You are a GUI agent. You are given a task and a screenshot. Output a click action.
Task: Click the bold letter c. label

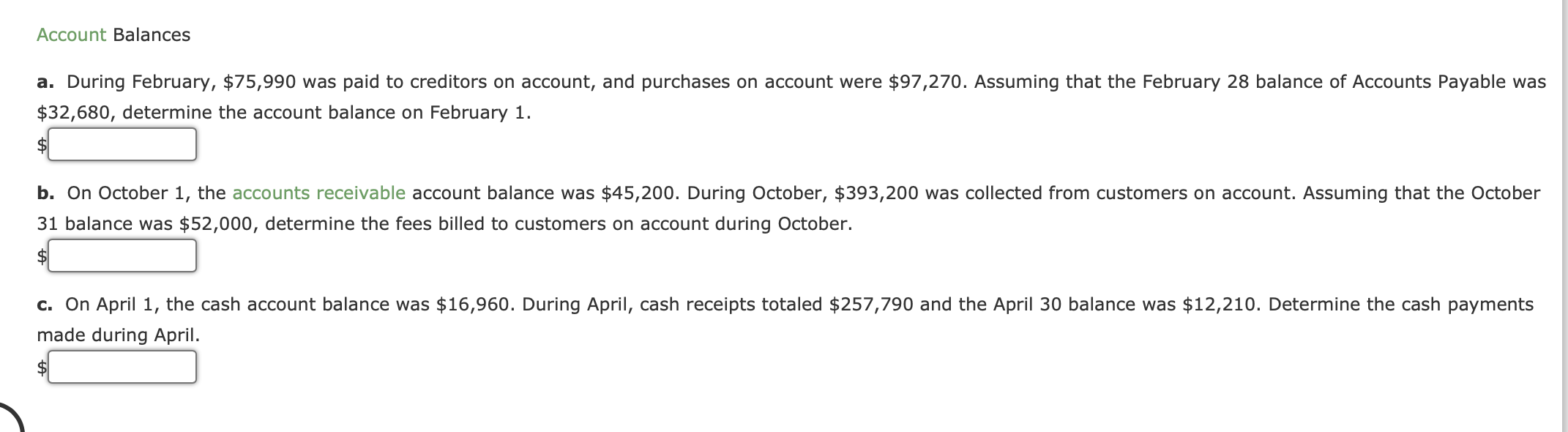(45, 305)
